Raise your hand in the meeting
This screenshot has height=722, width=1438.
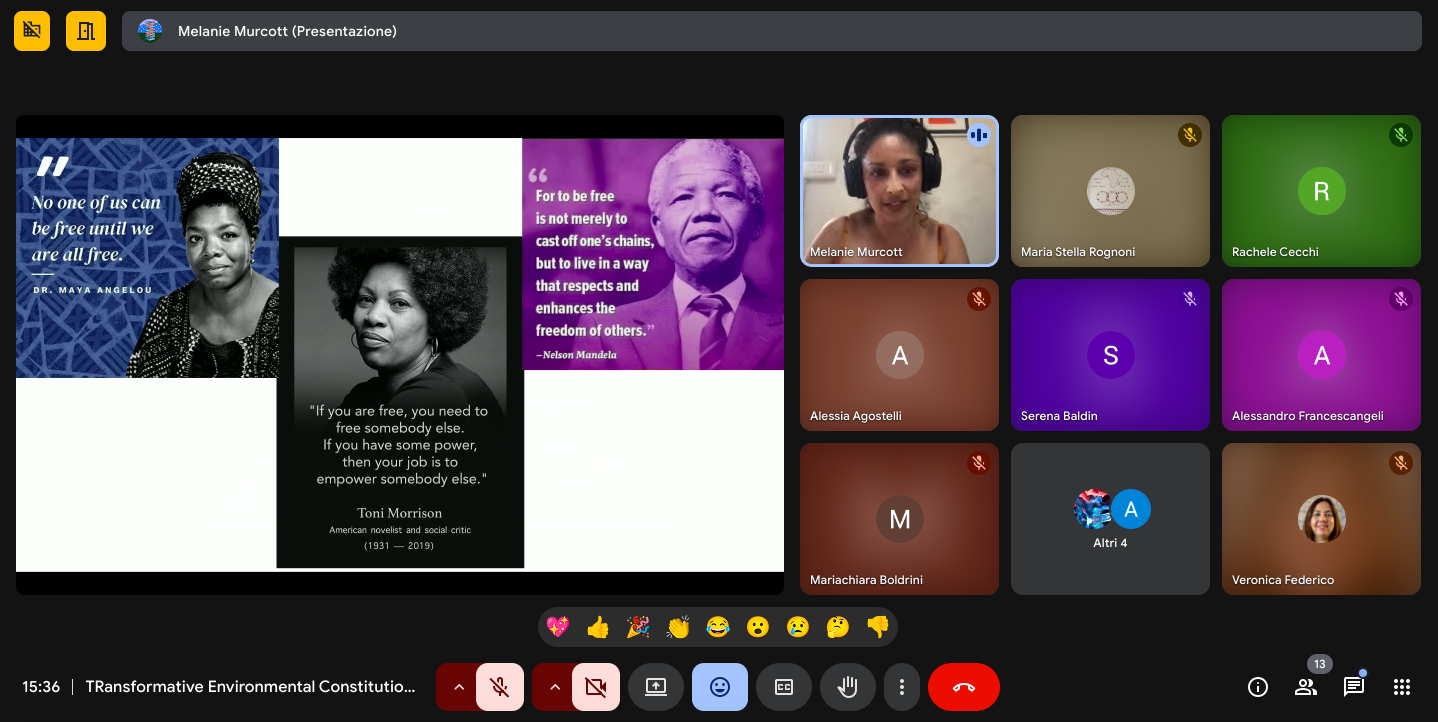pyautogui.click(x=848, y=687)
